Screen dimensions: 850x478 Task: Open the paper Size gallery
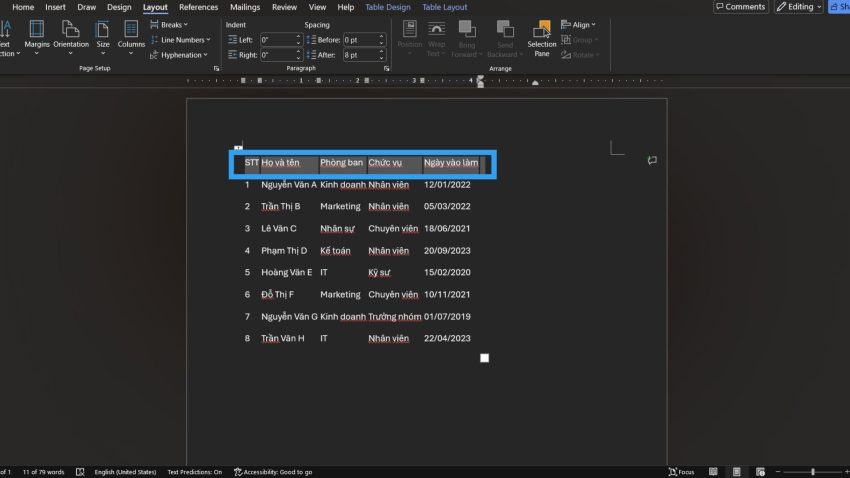(102, 37)
